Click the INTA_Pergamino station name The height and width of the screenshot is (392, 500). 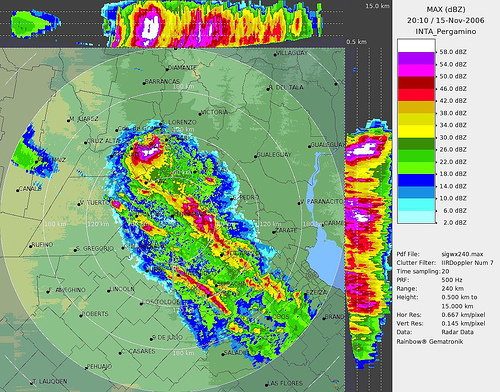[446, 32]
